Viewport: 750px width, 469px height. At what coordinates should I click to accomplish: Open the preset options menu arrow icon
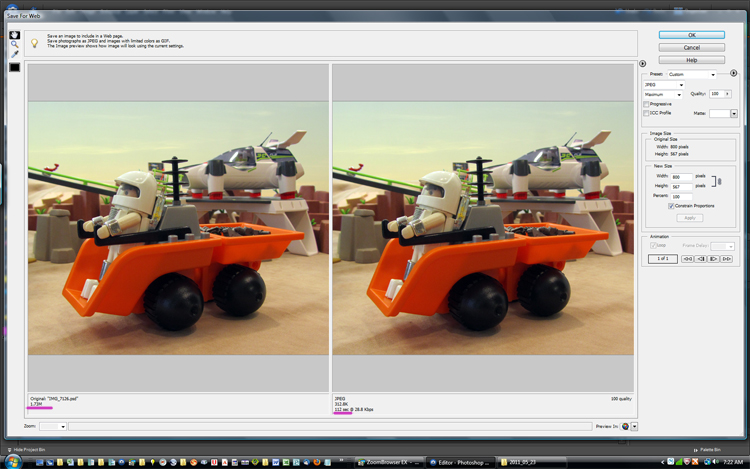tap(731, 74)
